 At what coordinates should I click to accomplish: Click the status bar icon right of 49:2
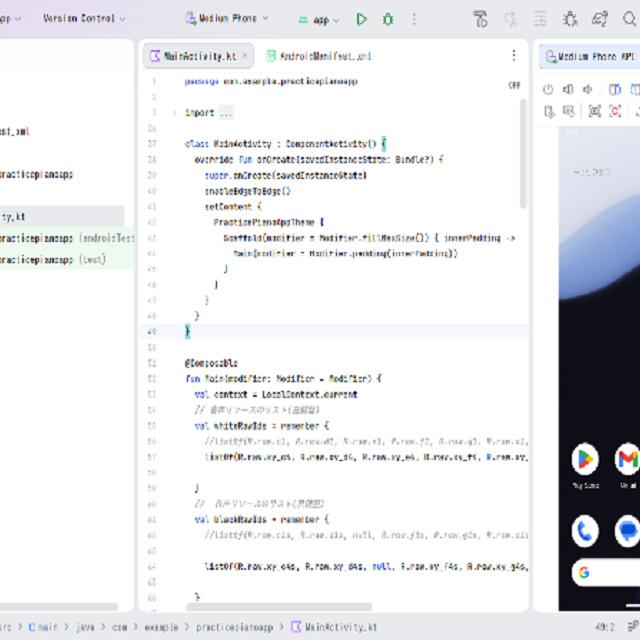633,626
